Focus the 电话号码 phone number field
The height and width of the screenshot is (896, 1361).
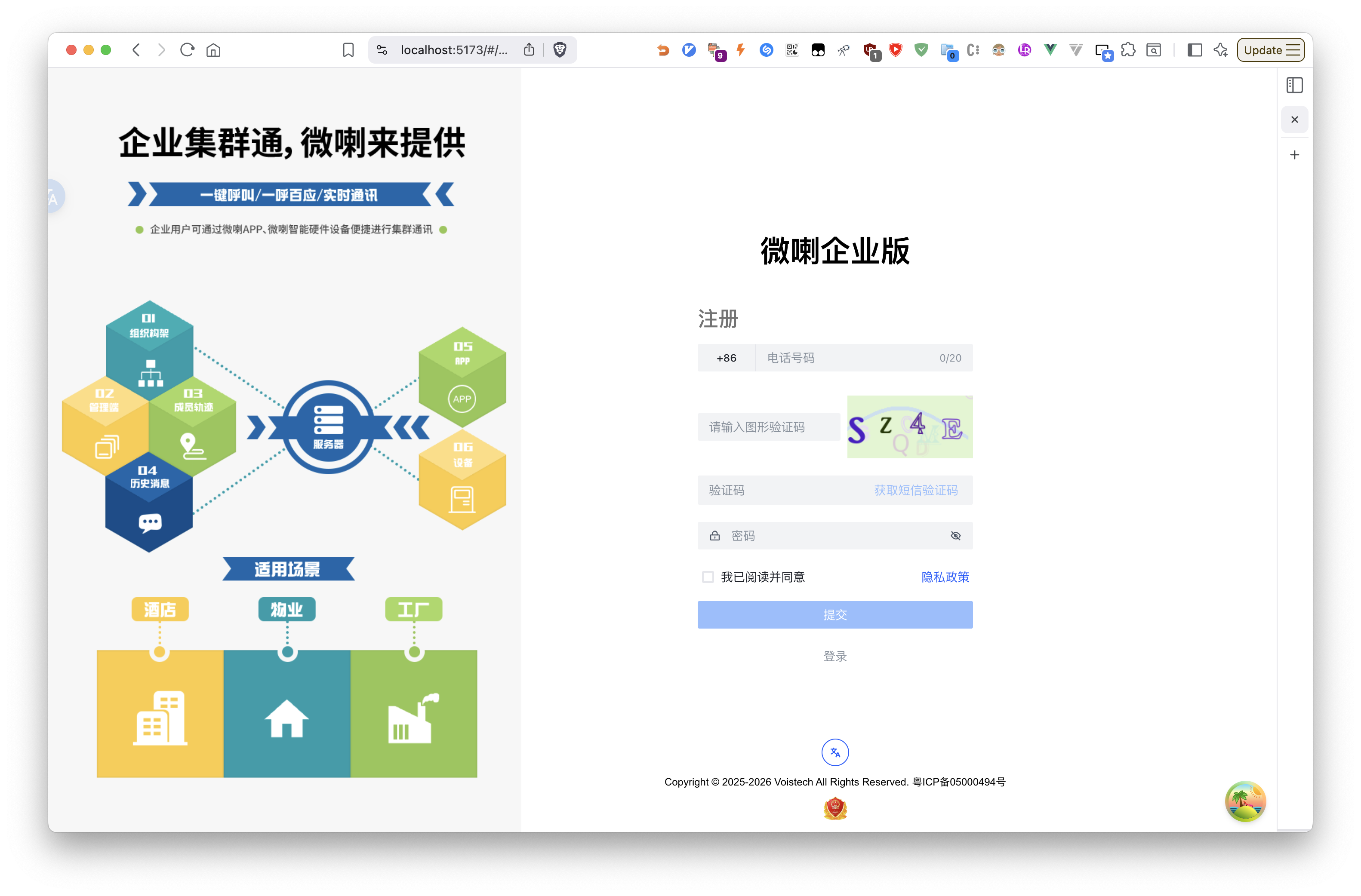863,358
